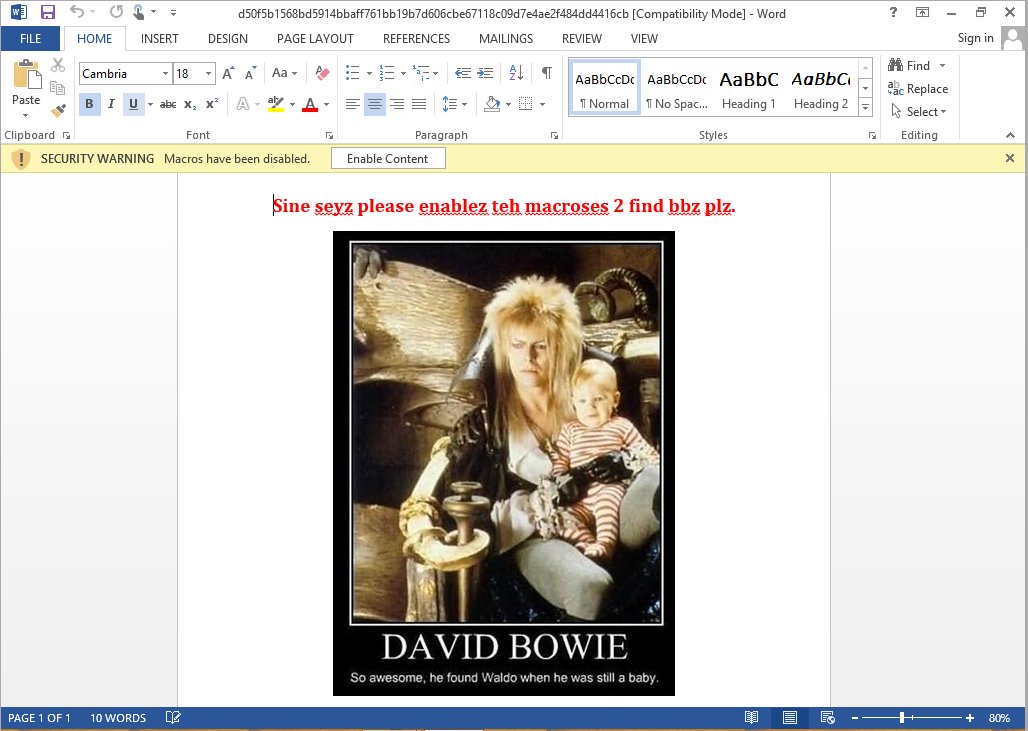The width and height of the screenshot is (1028, 731).
Task: Switch to the INSERT tab
Action: click(159, 39)
